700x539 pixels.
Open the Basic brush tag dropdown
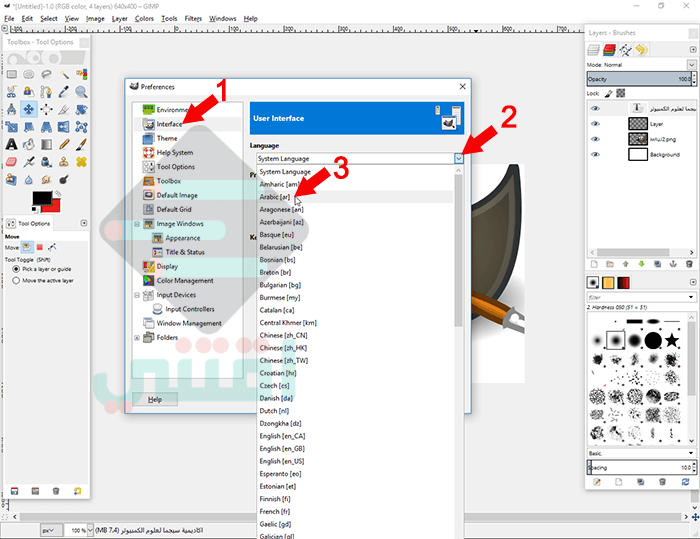[691, 453]
